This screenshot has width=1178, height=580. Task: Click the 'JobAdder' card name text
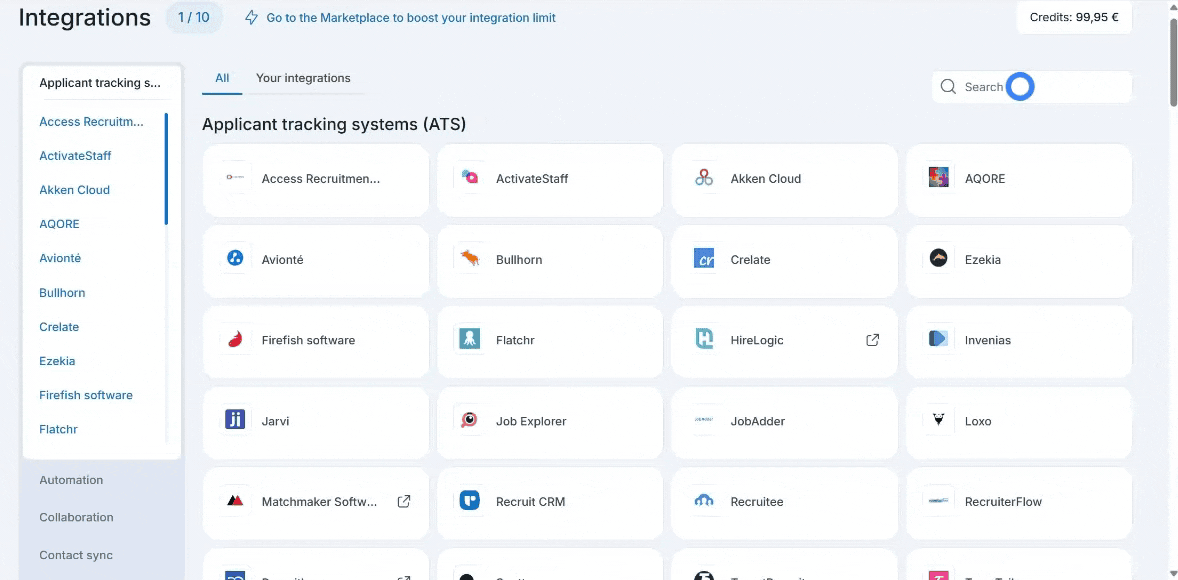(x=757, y=421)
